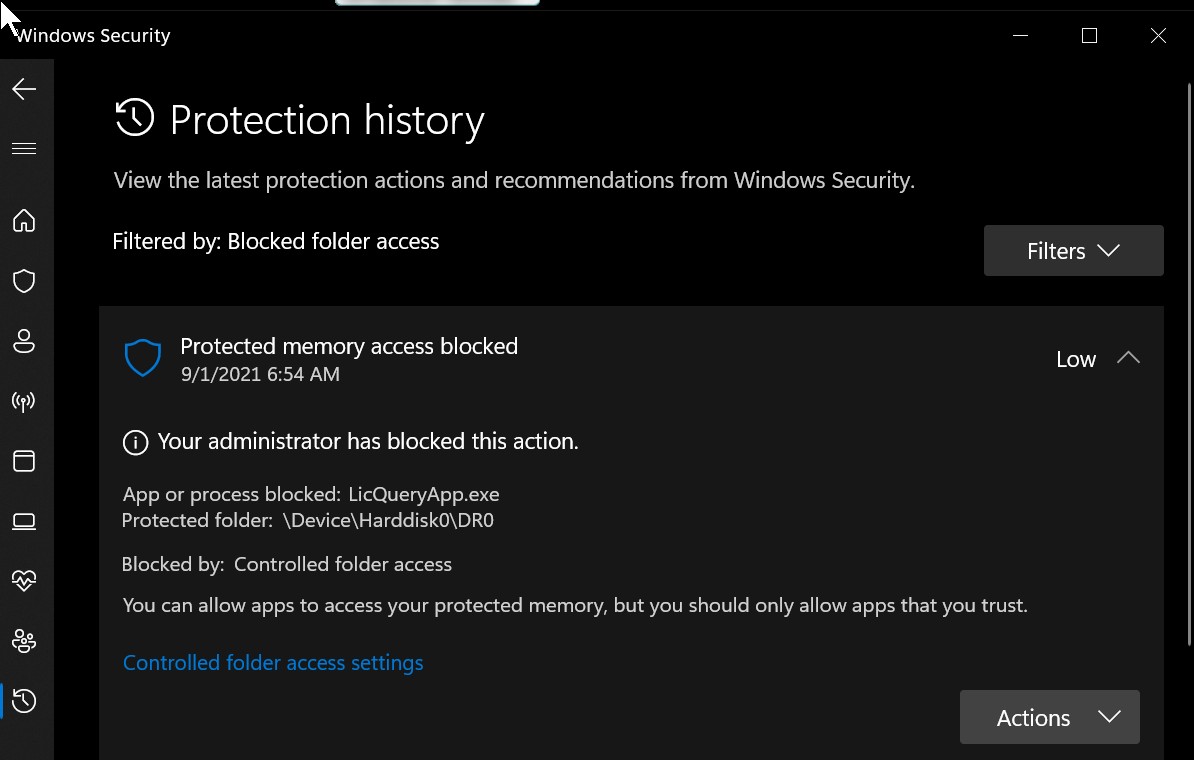Open Firewall & network protection icon
1194x760 pixels.
pyautogui.click(x=24, y=401)
